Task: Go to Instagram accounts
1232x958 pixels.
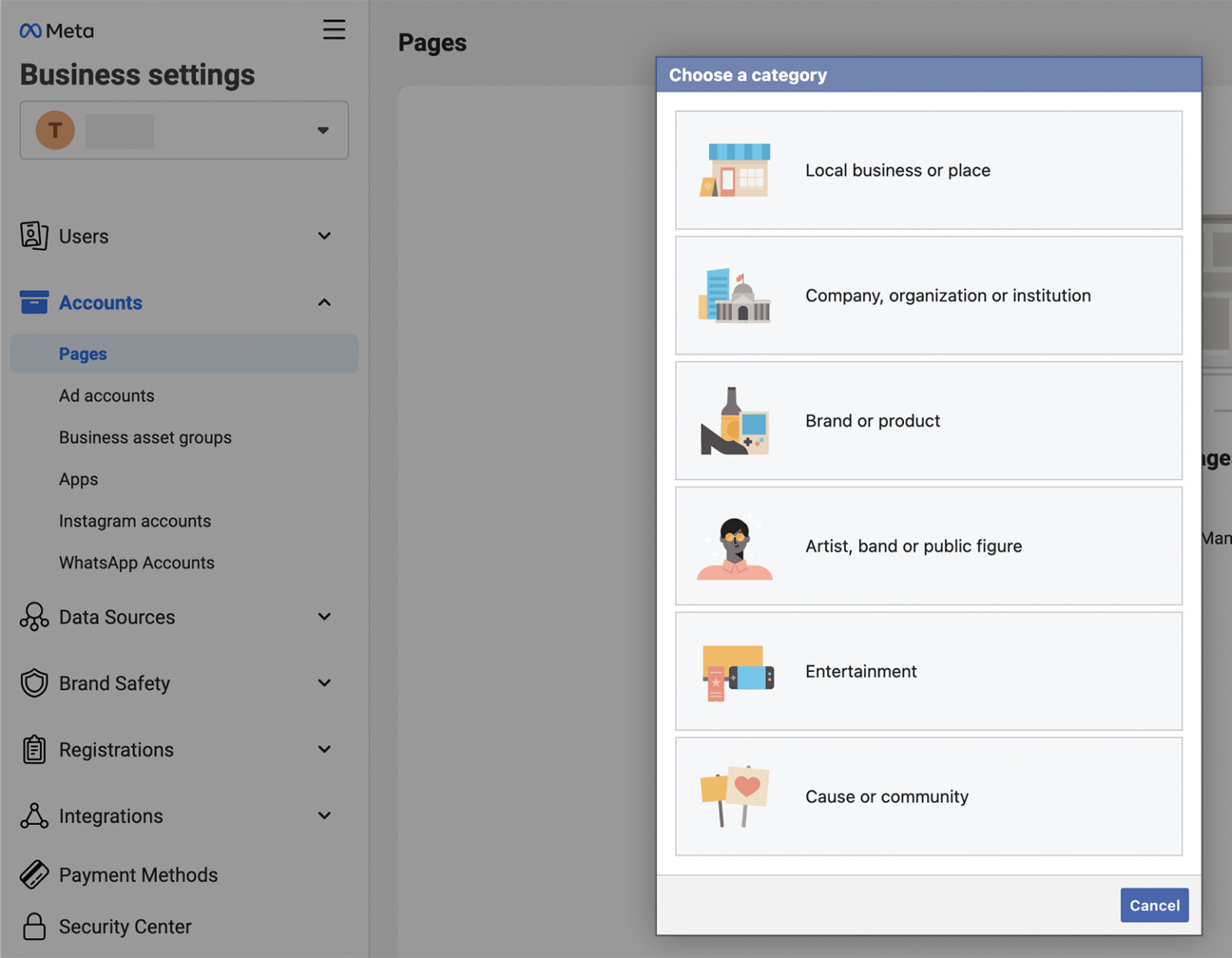Action: pos(135,520)
